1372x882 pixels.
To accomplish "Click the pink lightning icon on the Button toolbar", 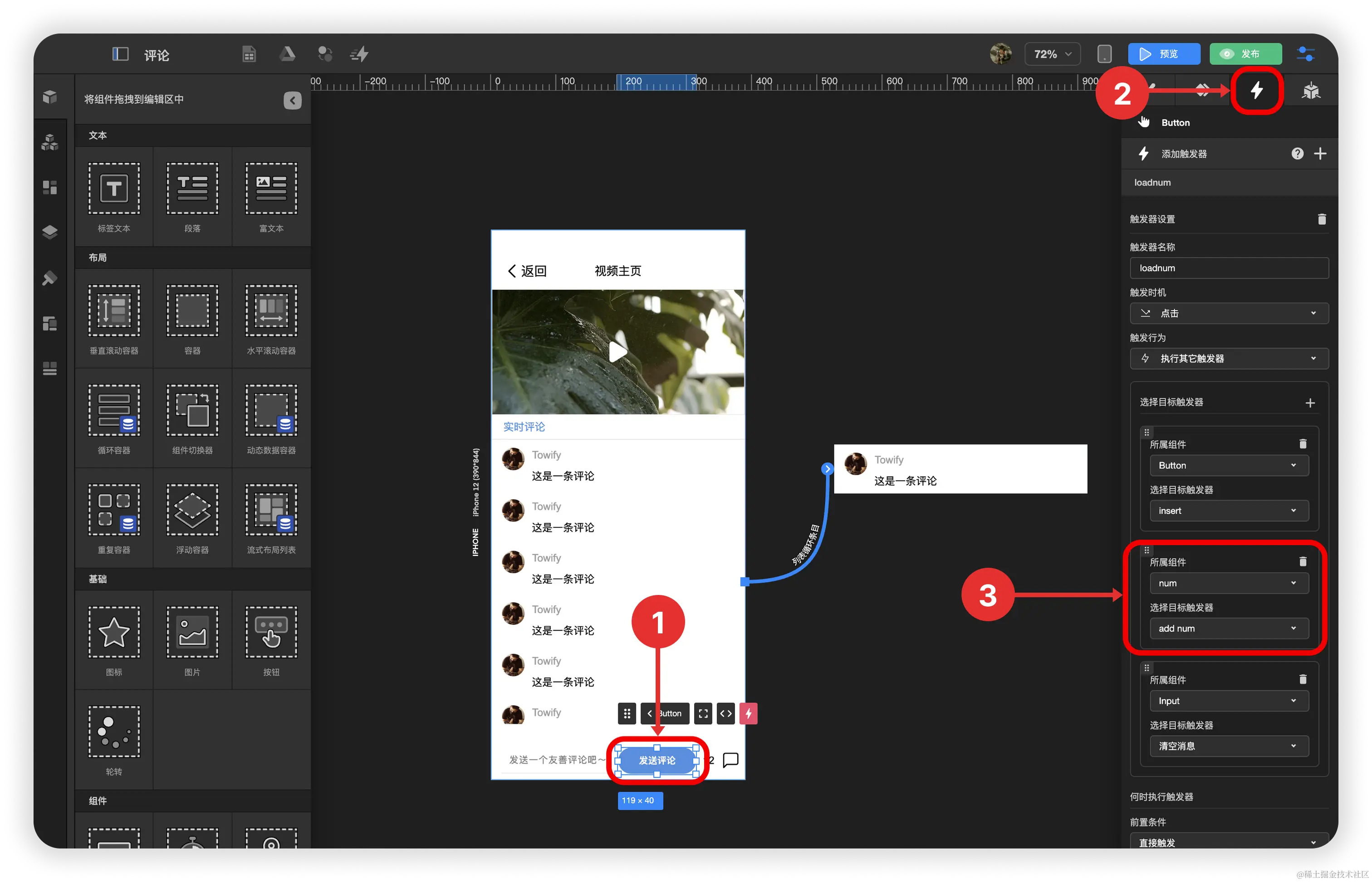I will [748, 714].
